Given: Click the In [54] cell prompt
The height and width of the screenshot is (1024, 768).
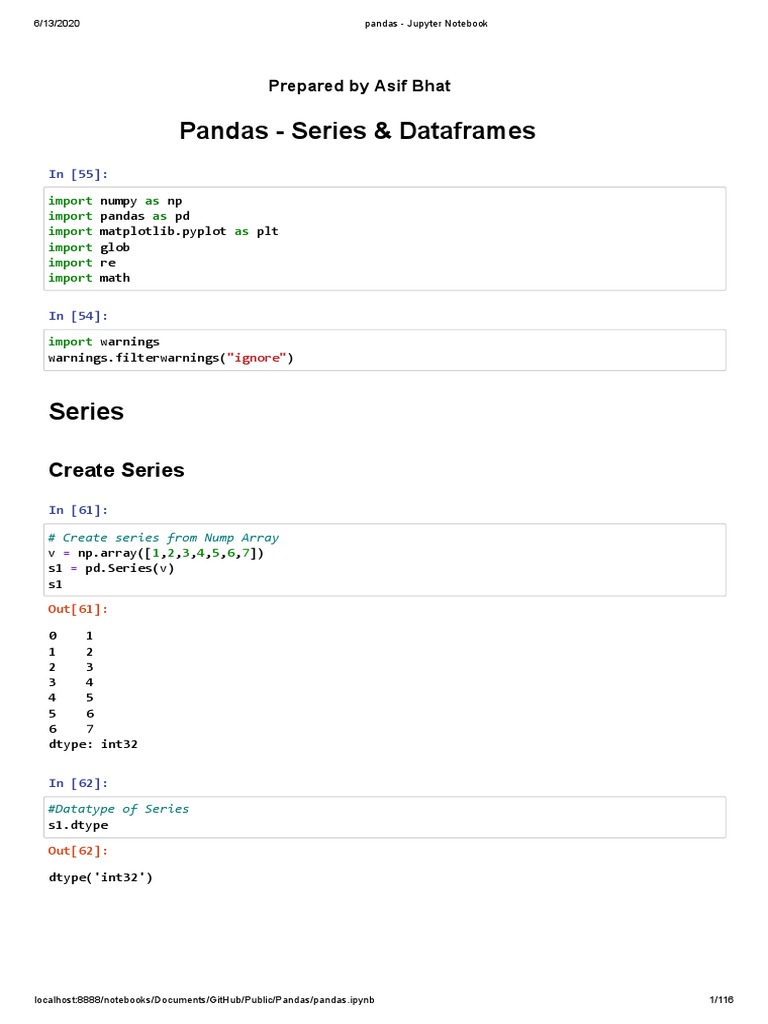Looking at the screenshot, I should pos(78,315).
